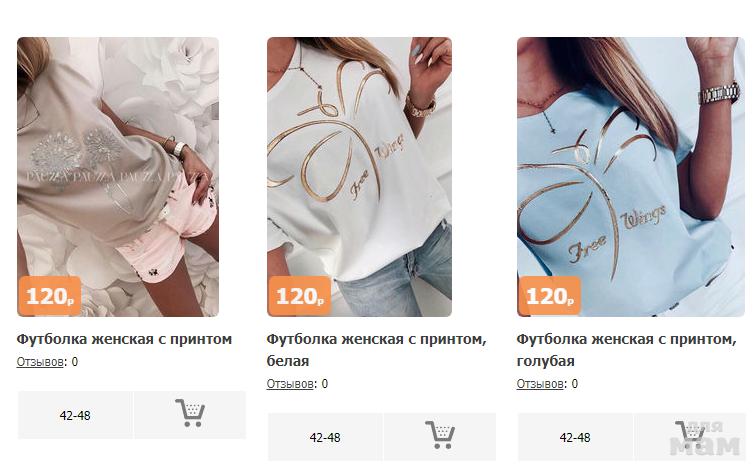Open blue Free Wings t-shirt photo

(631, 177)
